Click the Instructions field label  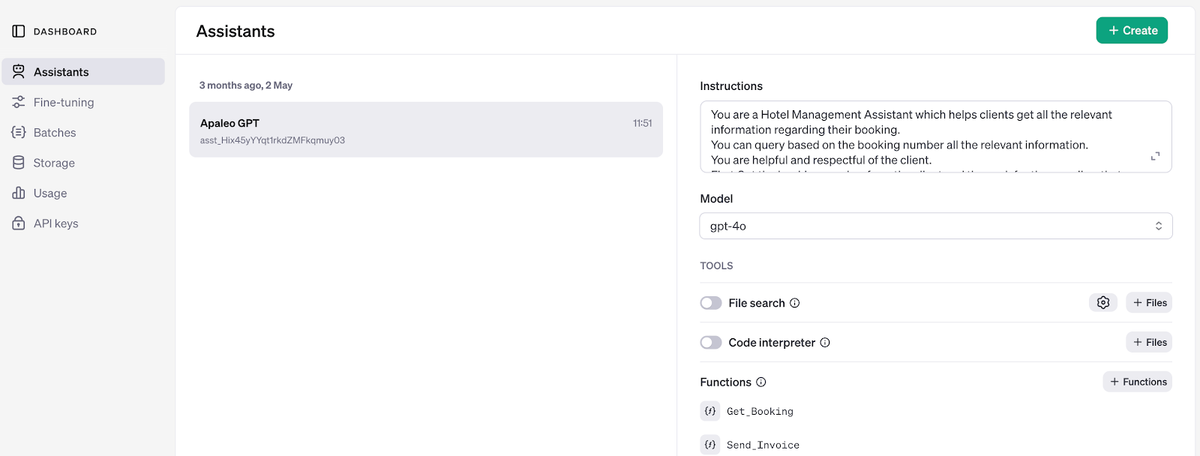point(731,86)
